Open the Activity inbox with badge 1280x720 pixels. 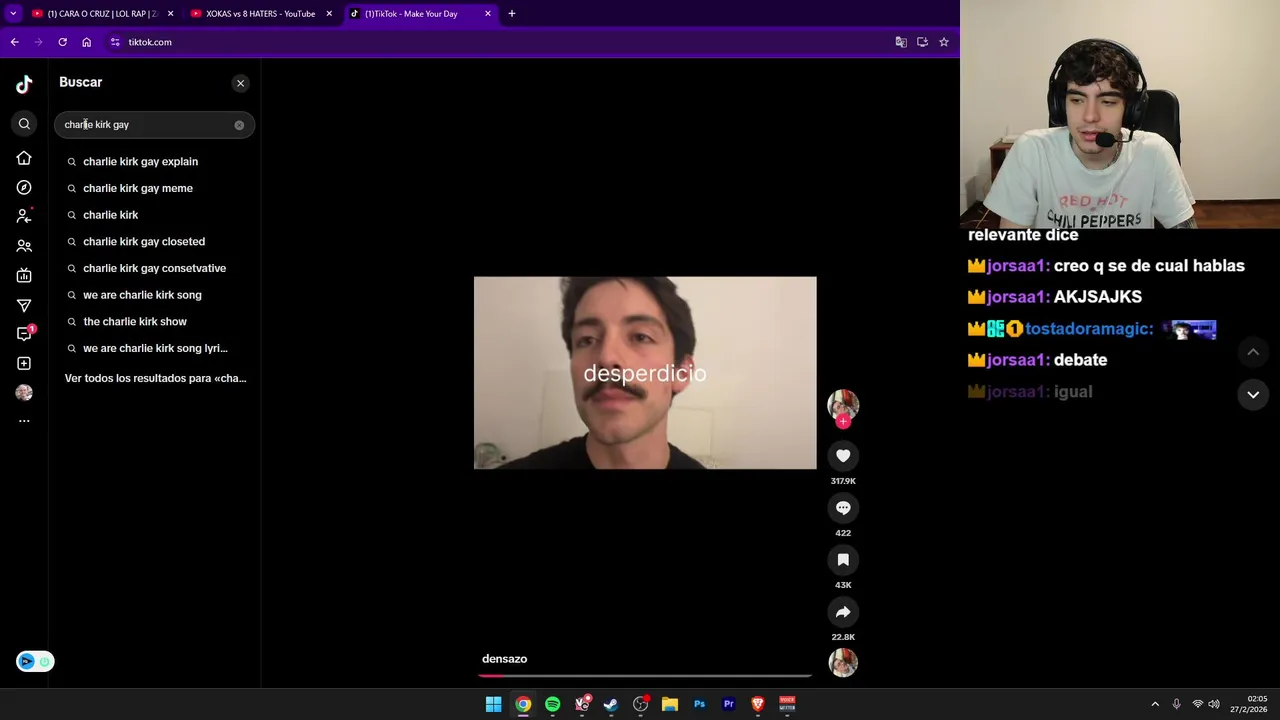click(25, 333)
